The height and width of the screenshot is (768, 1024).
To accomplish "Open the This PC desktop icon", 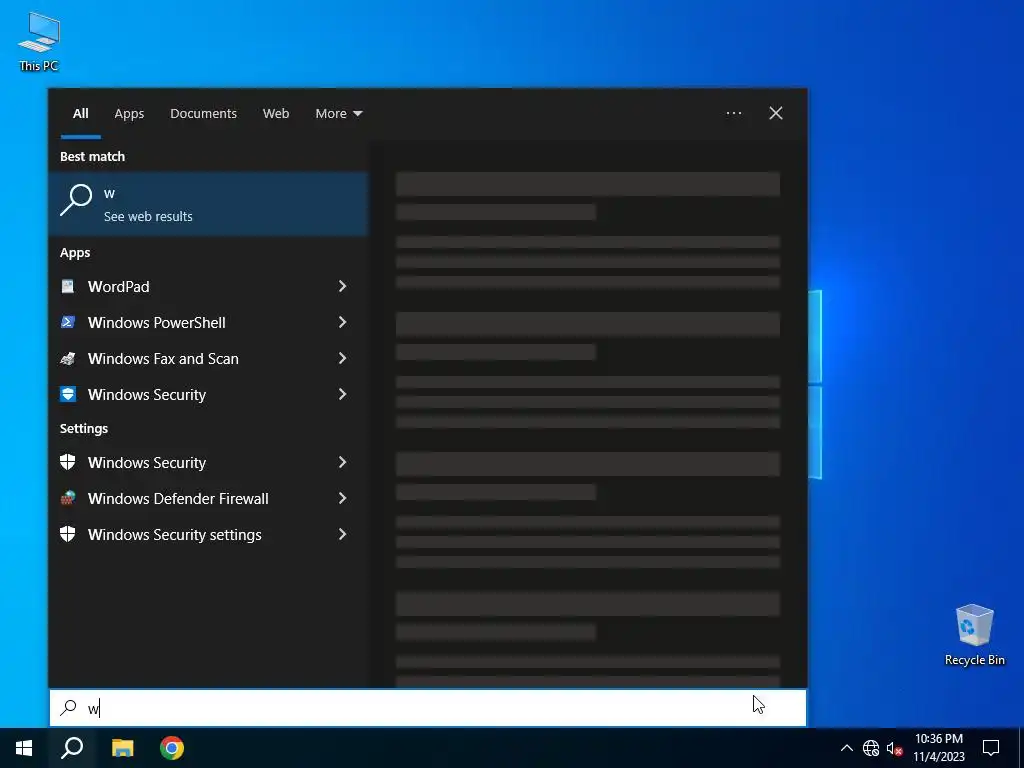I will pos(39,40).
